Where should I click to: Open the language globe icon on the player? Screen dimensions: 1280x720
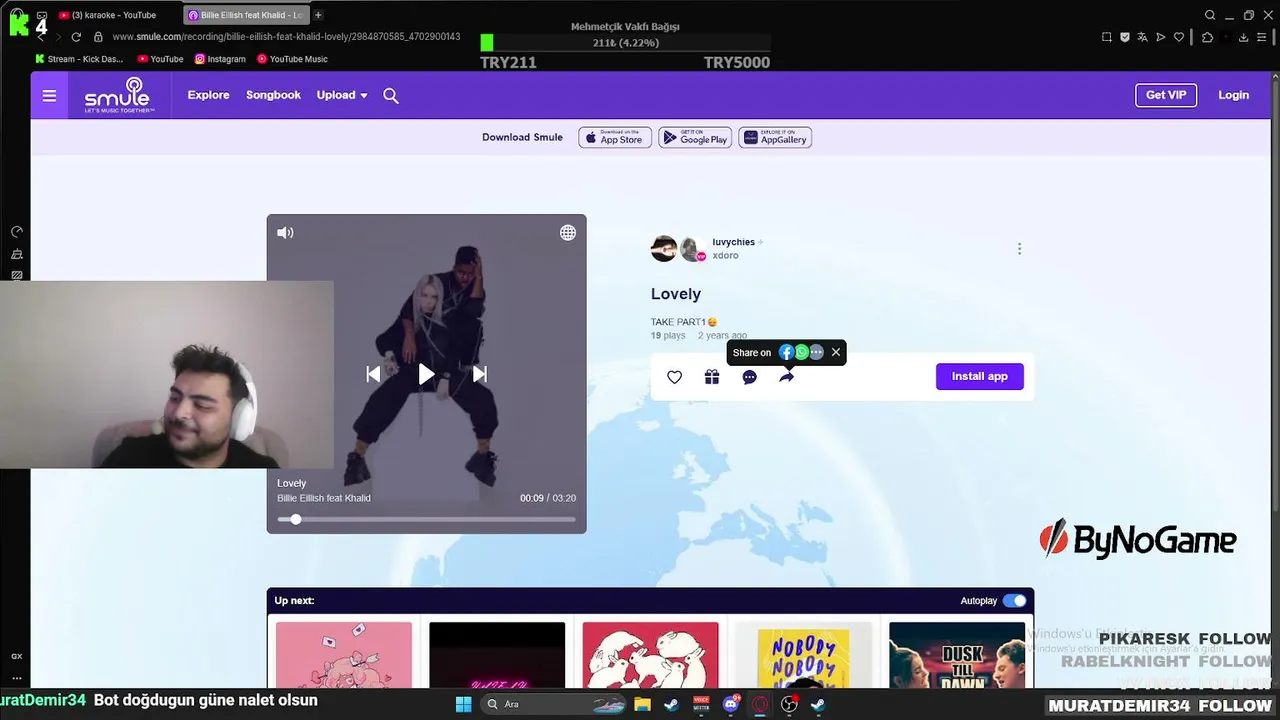(x=568, y=233)
